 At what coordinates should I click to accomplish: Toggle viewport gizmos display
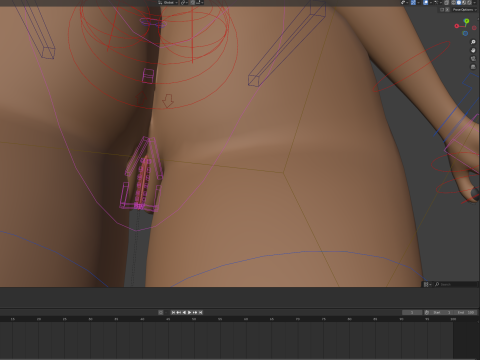413,2
